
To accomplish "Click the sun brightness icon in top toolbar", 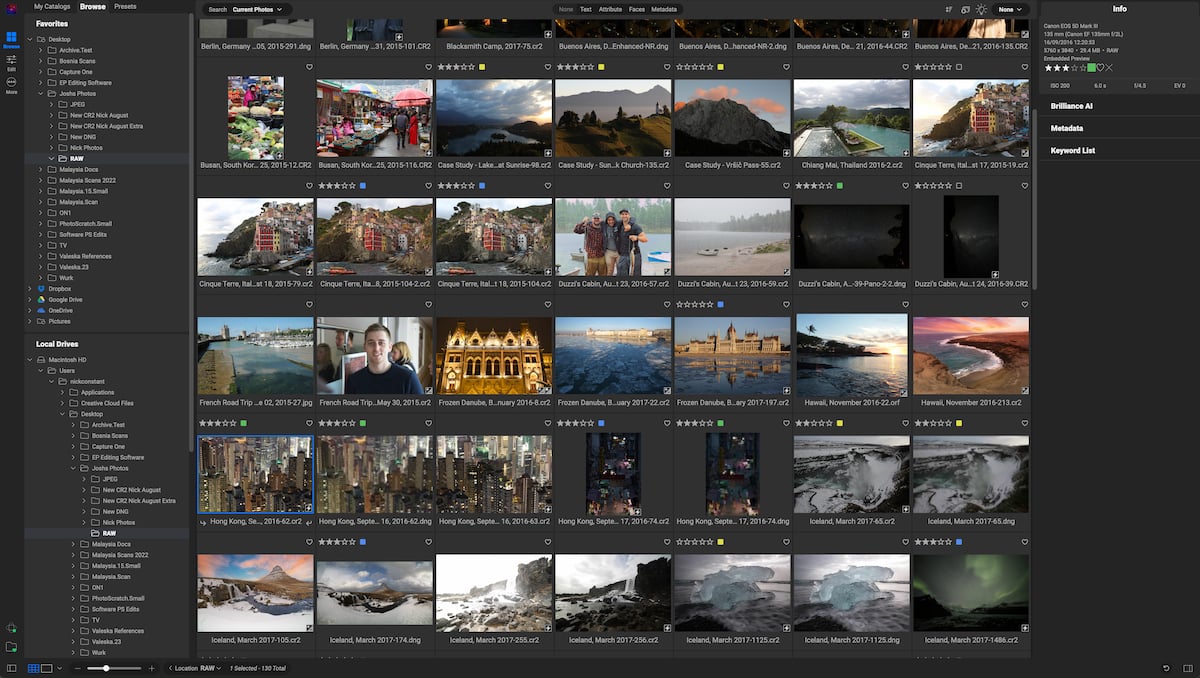I will 983,10.
